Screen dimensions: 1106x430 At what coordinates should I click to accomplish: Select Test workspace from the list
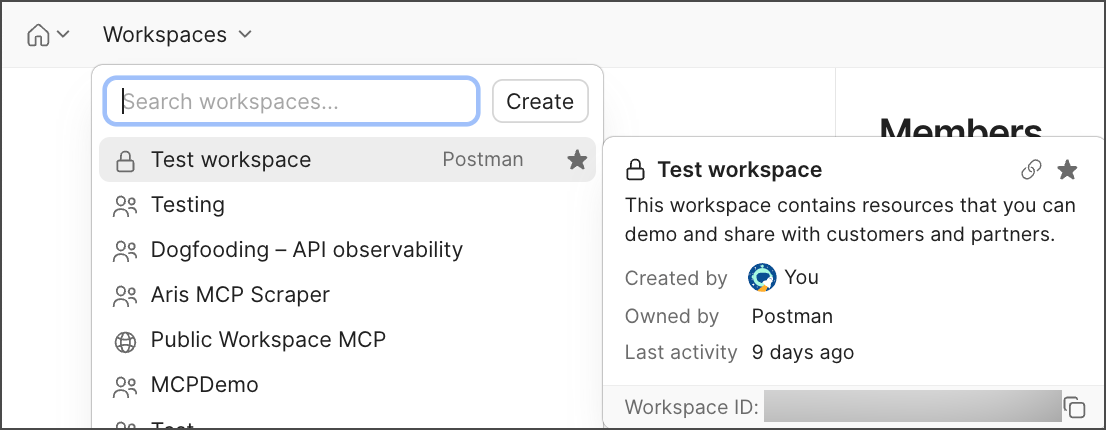point(231,160)
